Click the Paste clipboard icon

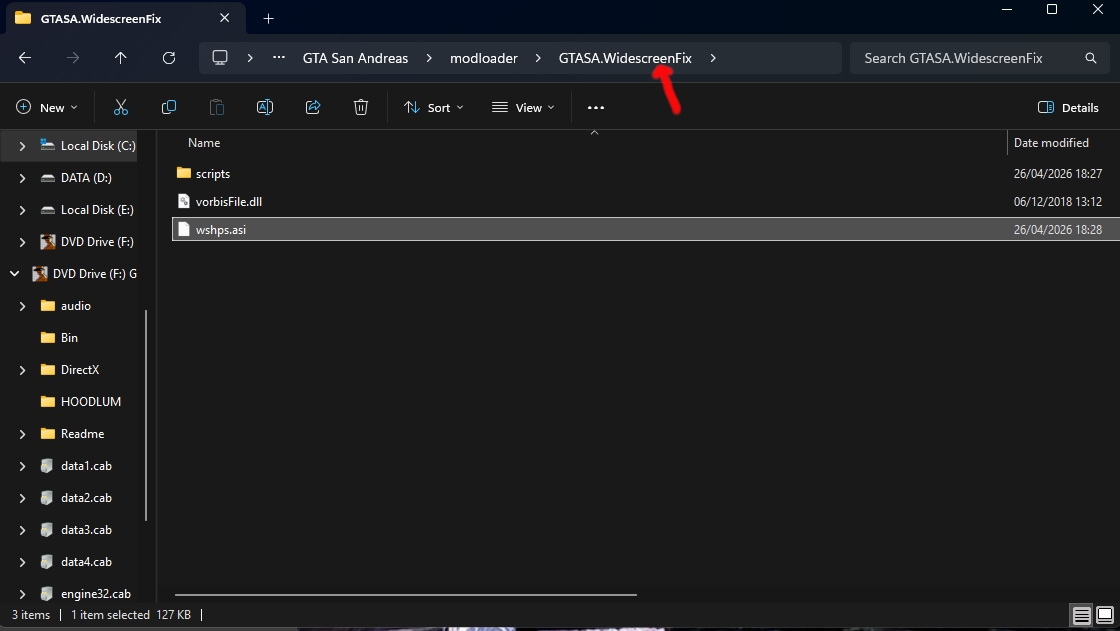[x=216, y=107]
